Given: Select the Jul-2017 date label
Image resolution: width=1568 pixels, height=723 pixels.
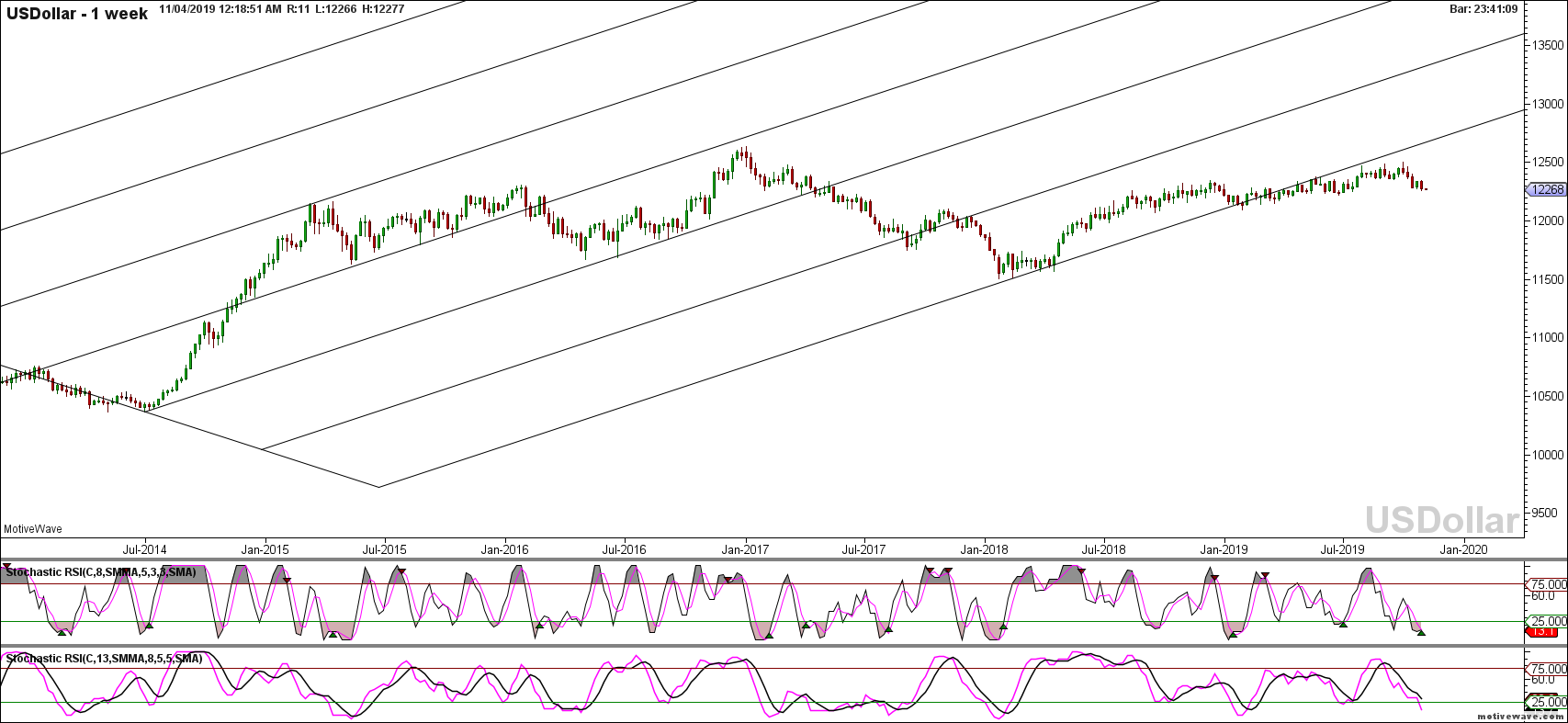Looking at the screenshot, I should click(x=864, y=549).
